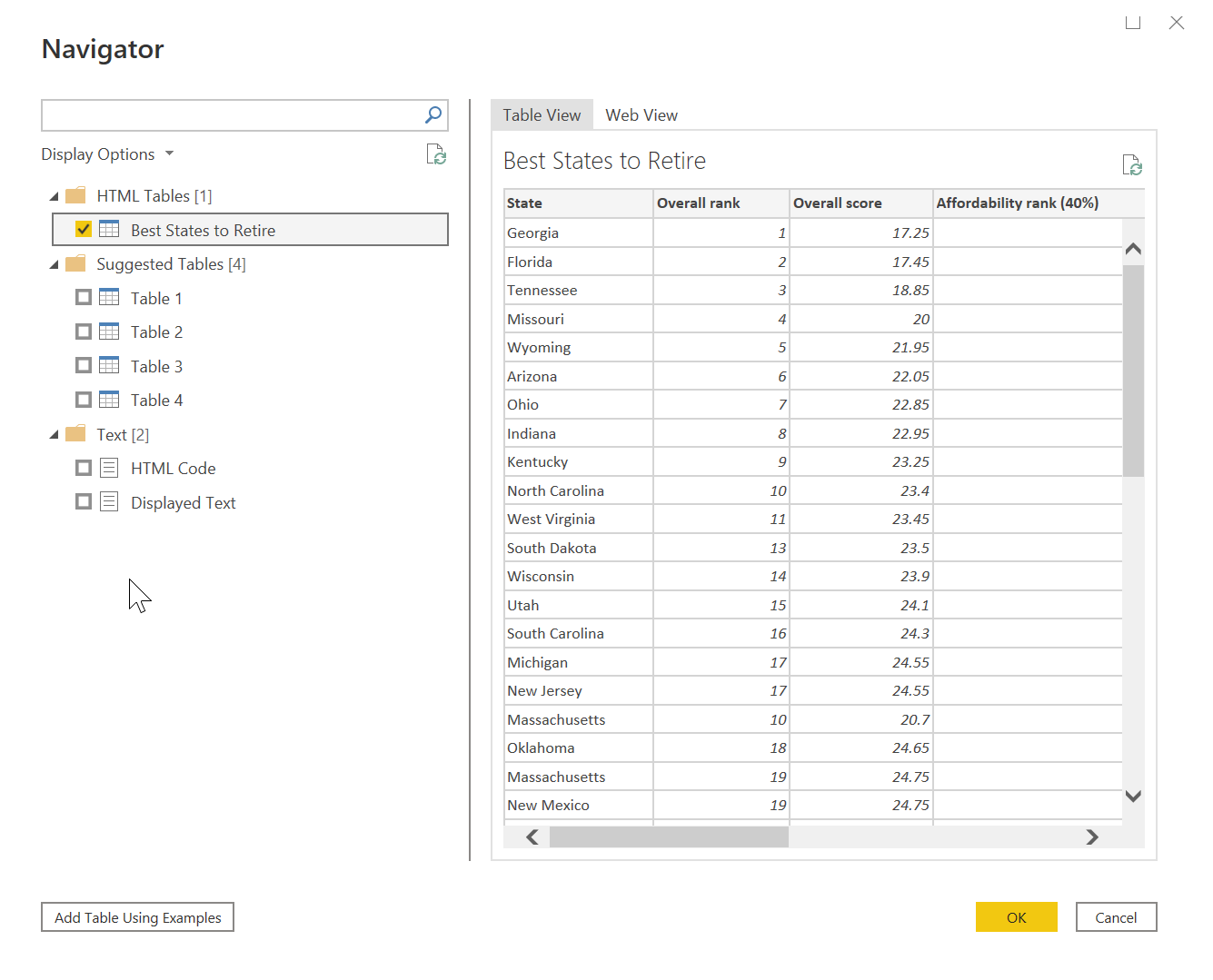This screenshot has width=1213, height=980.
Task: Collapse the Text group
Action: tap(55, 435)
